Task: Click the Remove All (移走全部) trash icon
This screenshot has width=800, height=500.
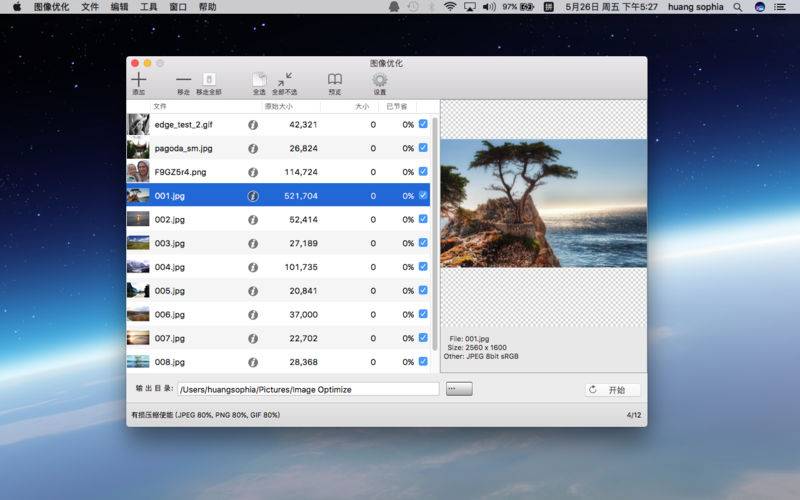Action: click(209, 80)
